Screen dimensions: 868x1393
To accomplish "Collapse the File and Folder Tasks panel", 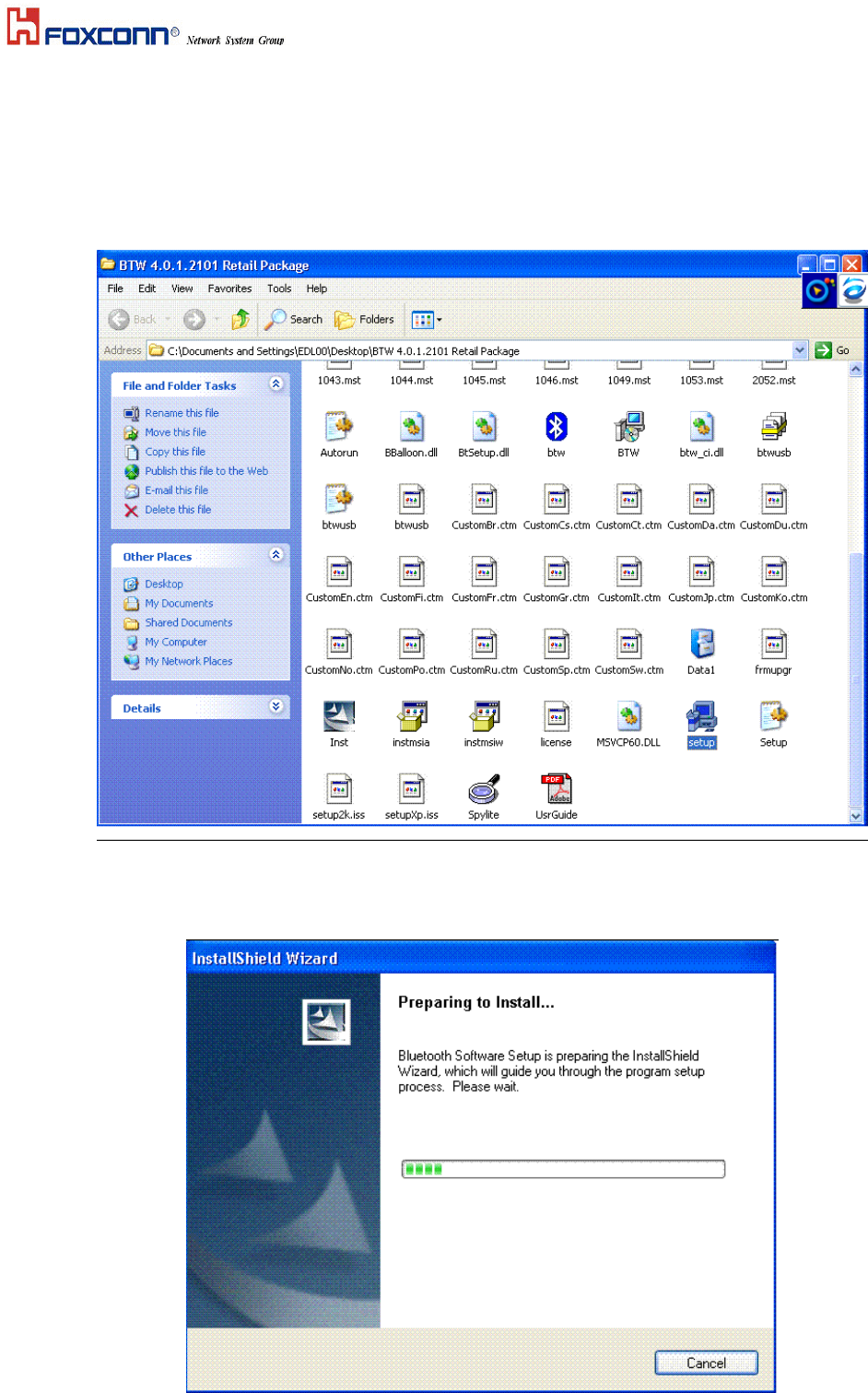I will click(276, 384).
